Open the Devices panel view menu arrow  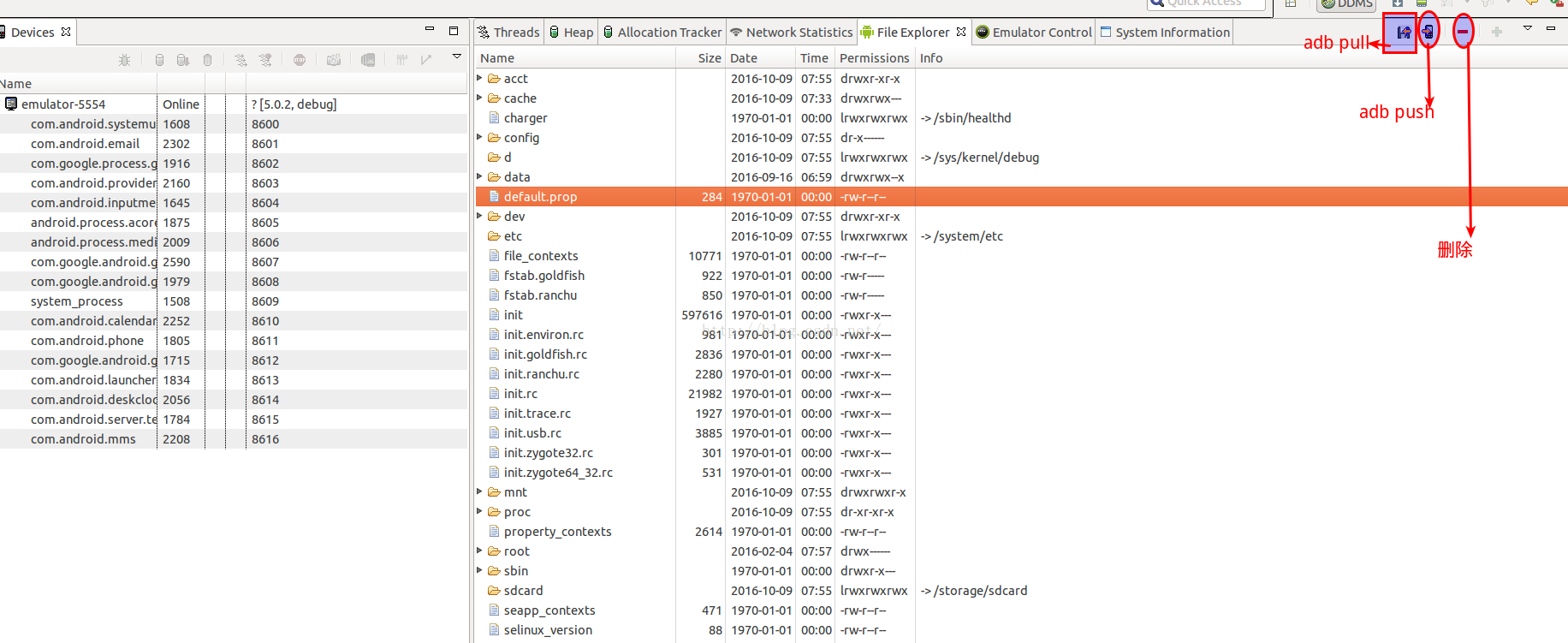click(x=457, y=57)
